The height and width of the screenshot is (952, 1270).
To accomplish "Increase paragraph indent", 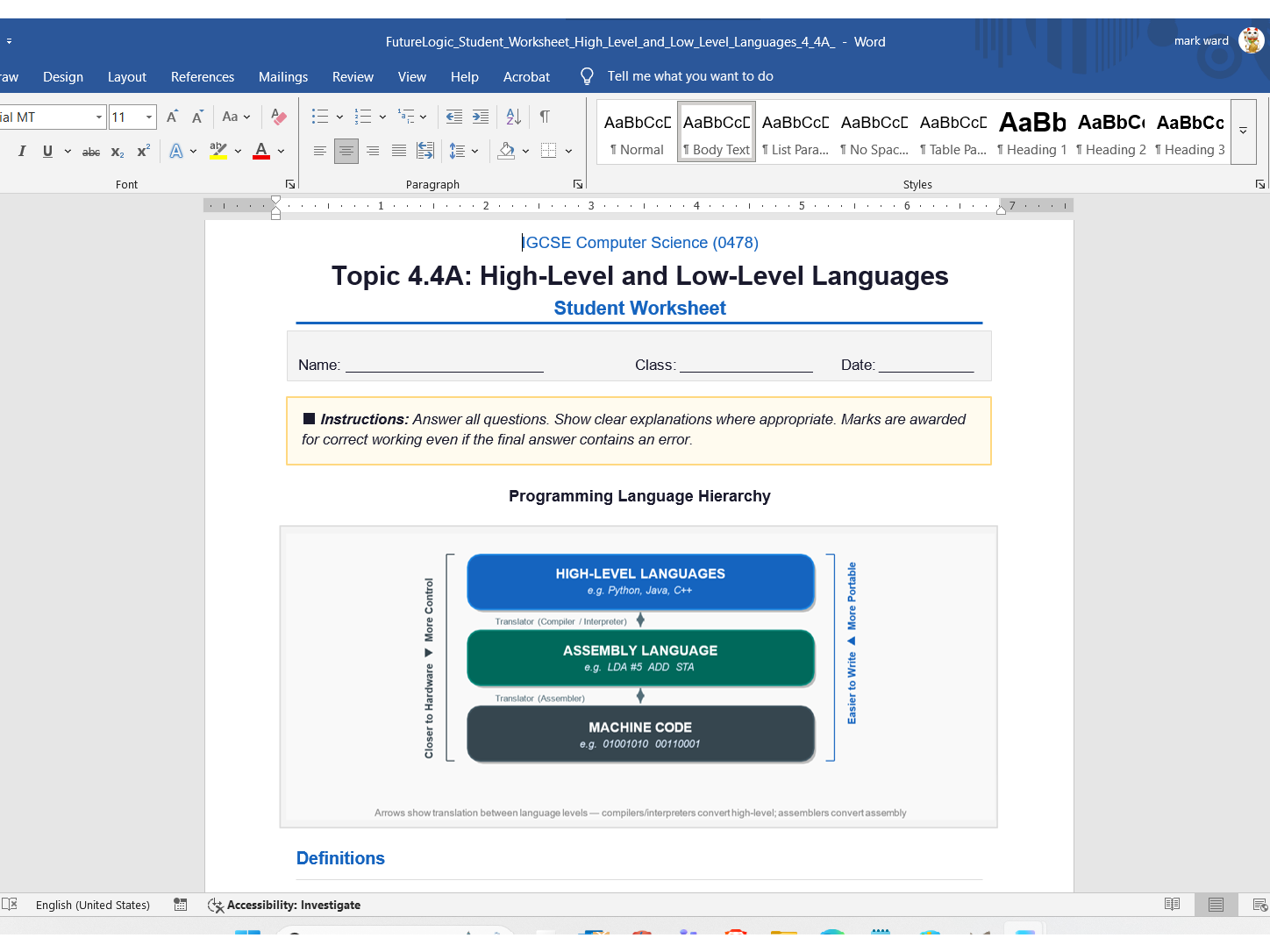I will 481,117.
